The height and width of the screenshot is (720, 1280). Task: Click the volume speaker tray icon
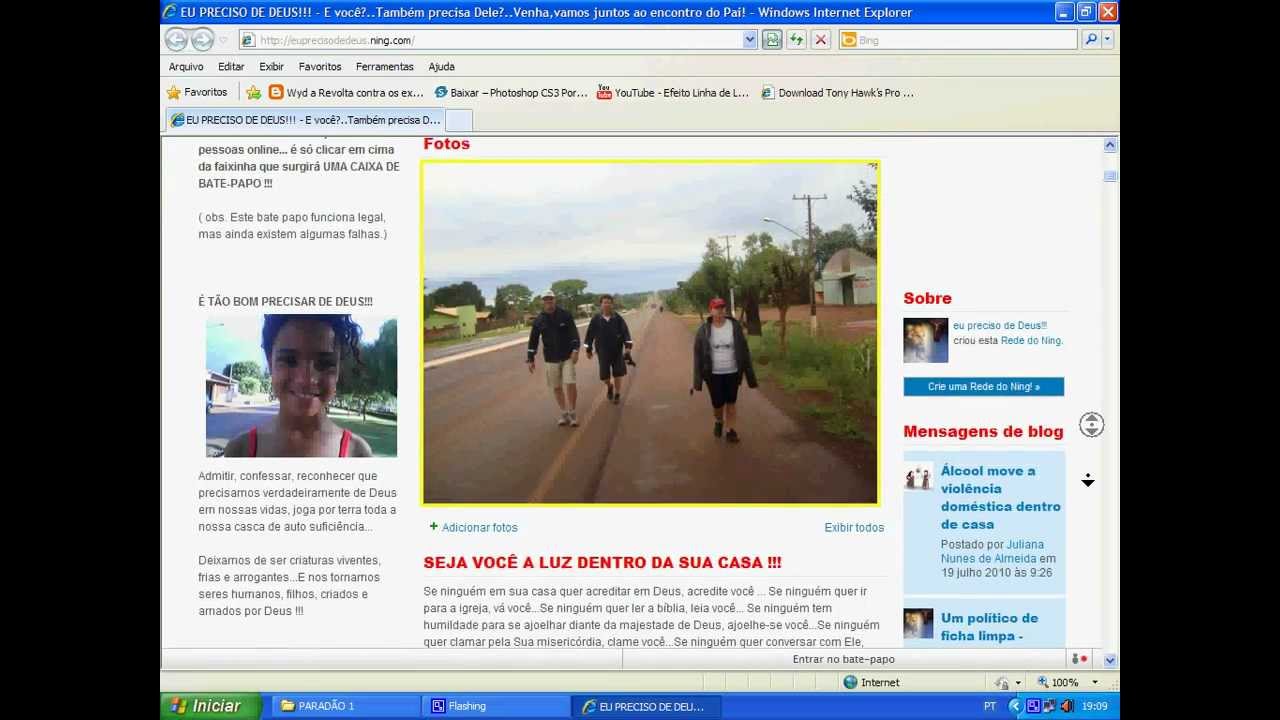pyautogui.click(x=1067, y=706)
